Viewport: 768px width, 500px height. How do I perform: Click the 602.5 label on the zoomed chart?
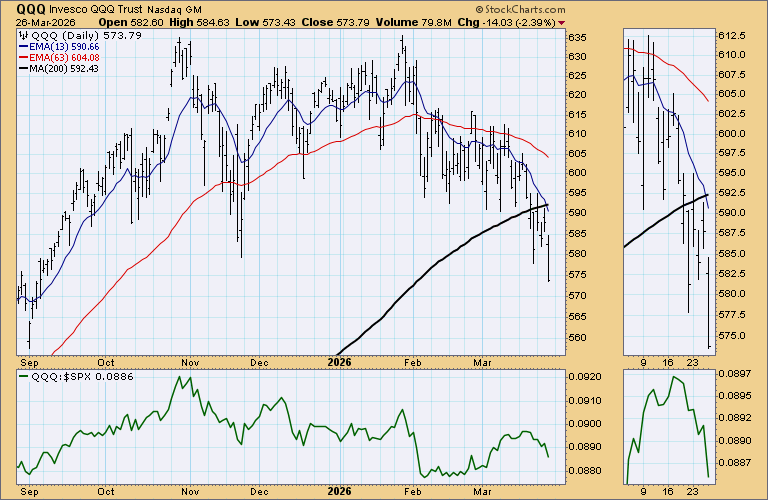coord(732,114)
